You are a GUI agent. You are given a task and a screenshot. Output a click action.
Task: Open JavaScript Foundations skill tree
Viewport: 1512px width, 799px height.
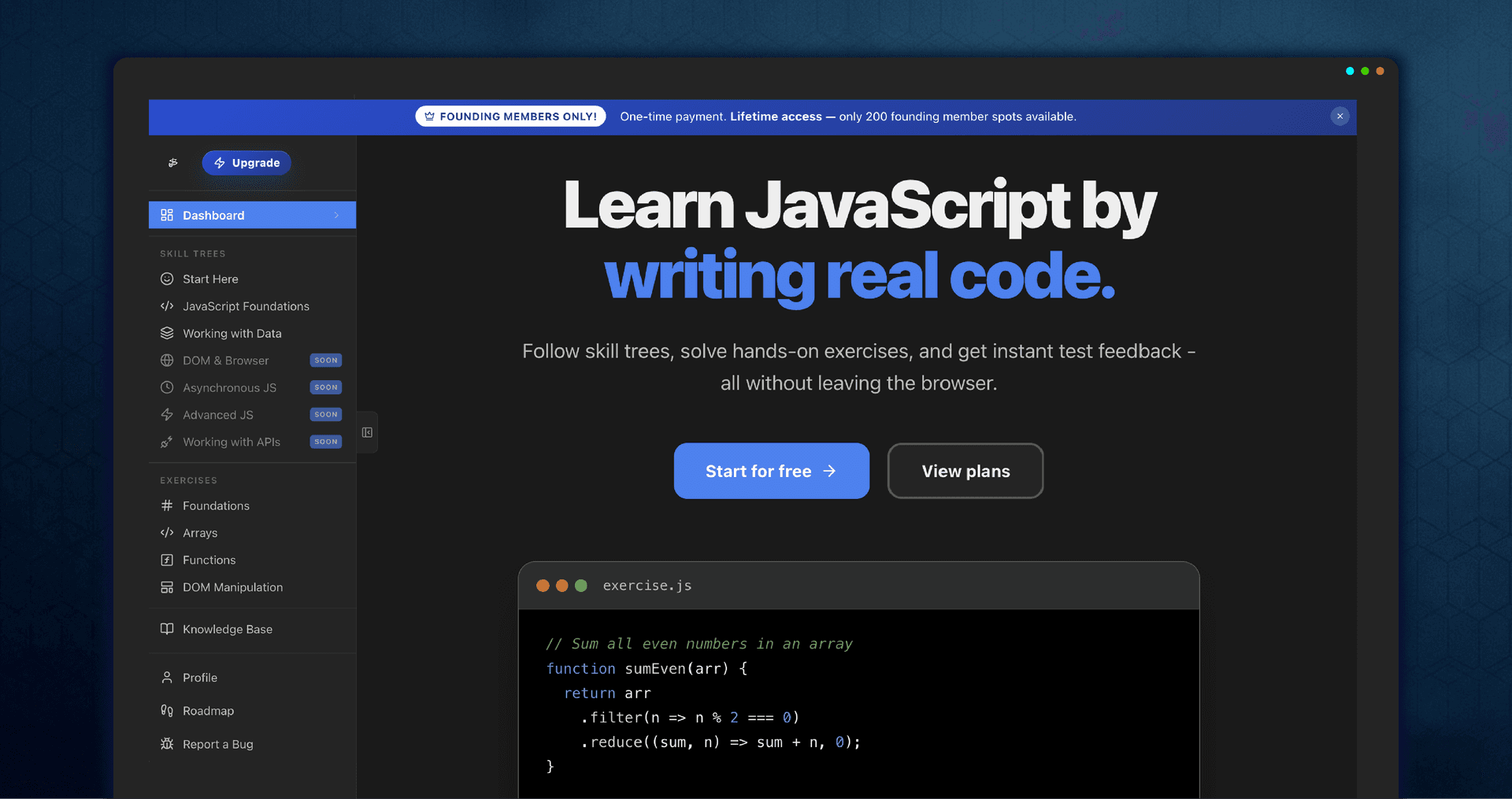pos(252,306)
